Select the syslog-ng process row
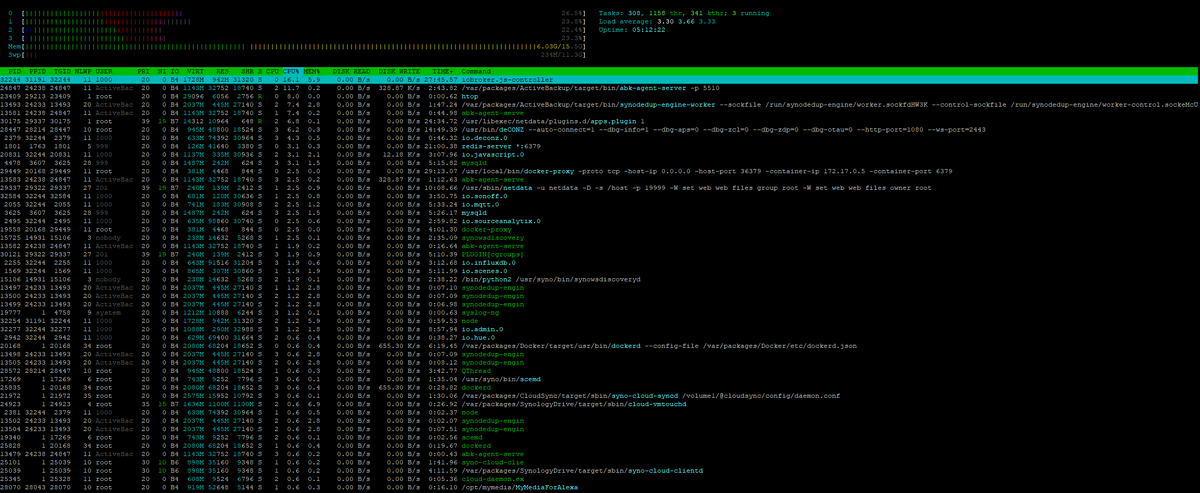Viewport: 1200px width, 493px height. 479,315
